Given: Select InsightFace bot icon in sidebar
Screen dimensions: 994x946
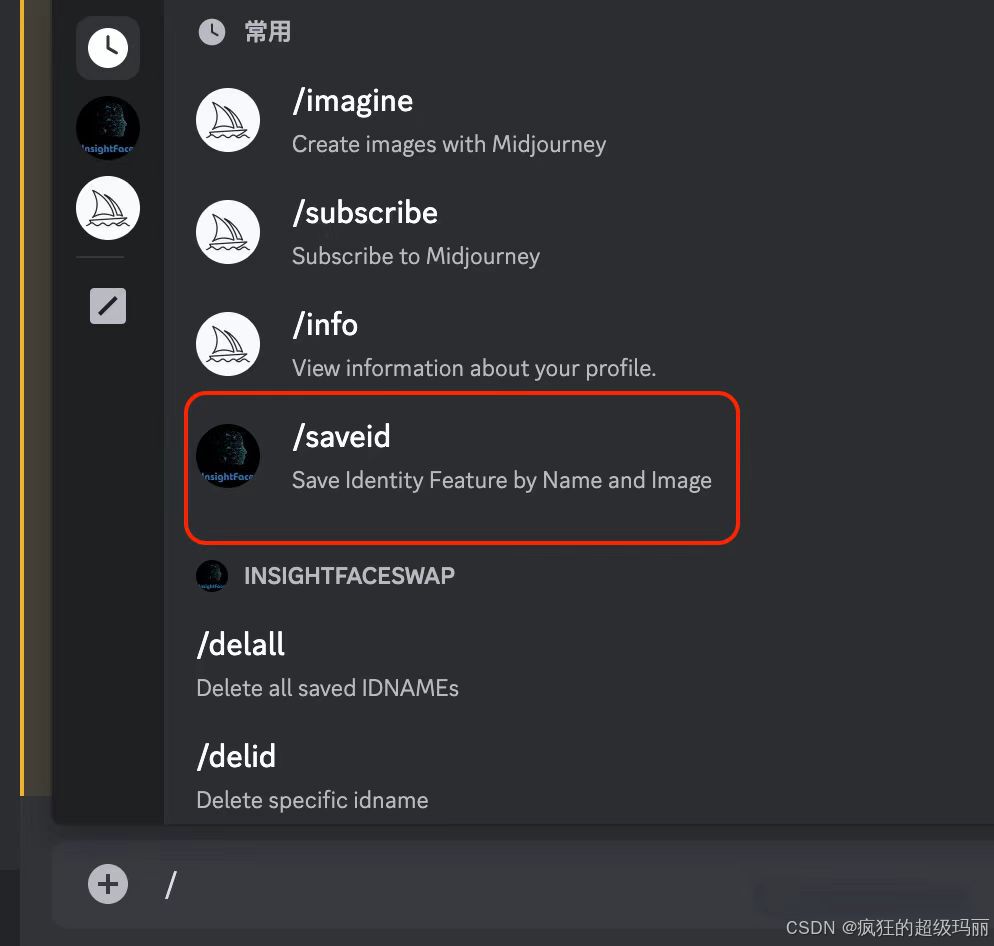Looking at the screenshot, I should click(108, 128).
